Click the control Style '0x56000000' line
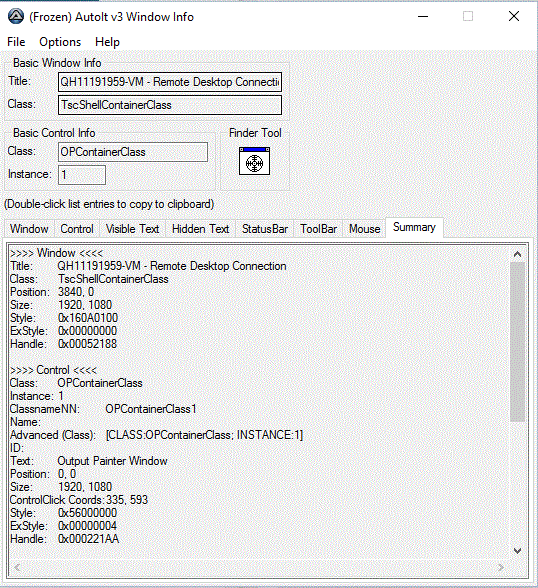 [63, 513]
